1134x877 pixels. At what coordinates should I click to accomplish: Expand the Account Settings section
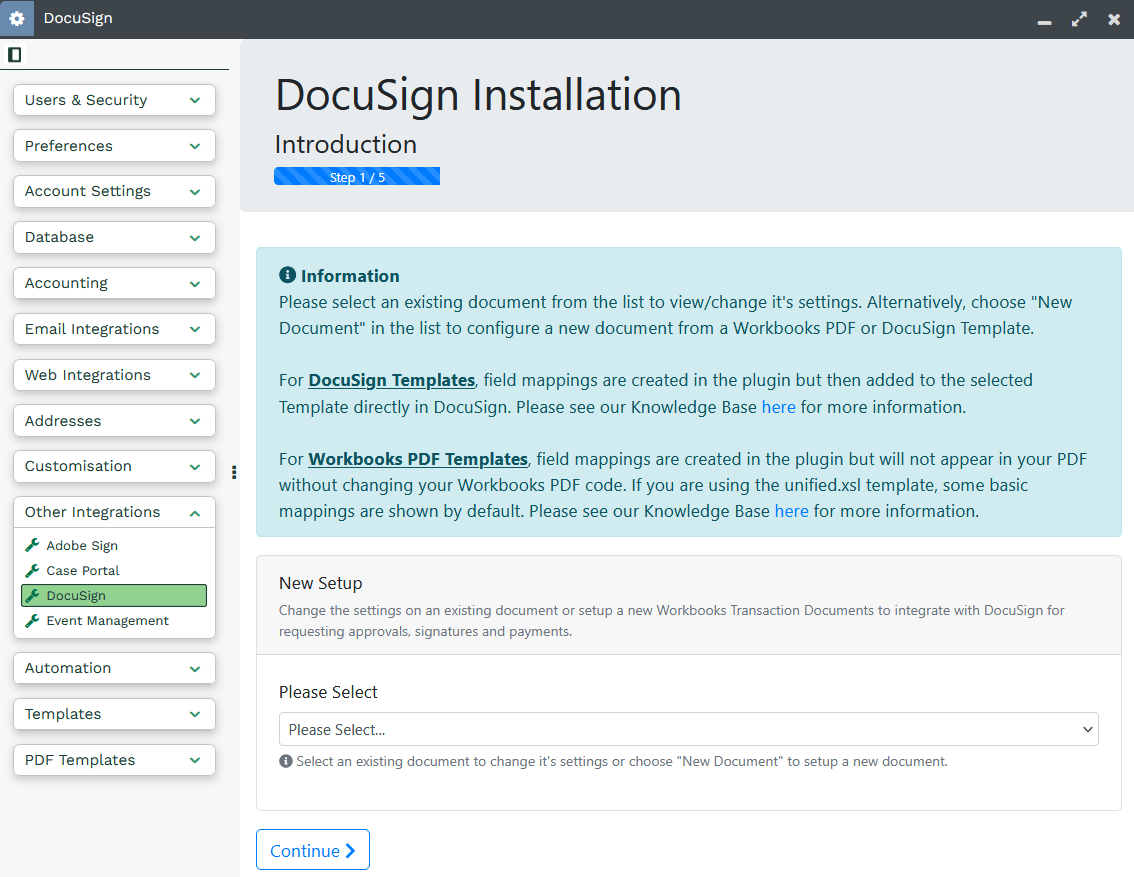[114, 192]
